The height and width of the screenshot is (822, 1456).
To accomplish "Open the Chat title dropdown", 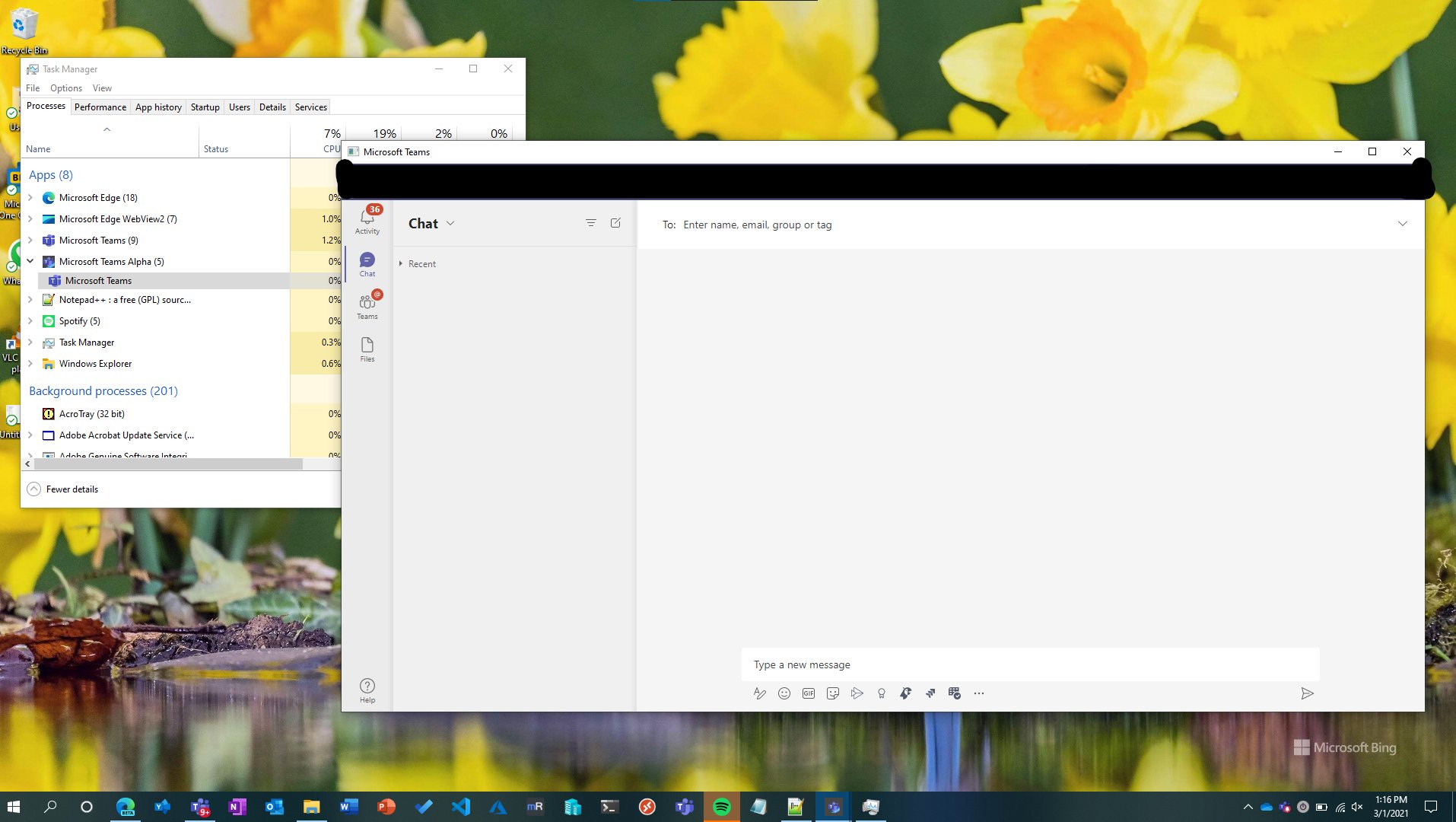I will click(x=450, y=223).
